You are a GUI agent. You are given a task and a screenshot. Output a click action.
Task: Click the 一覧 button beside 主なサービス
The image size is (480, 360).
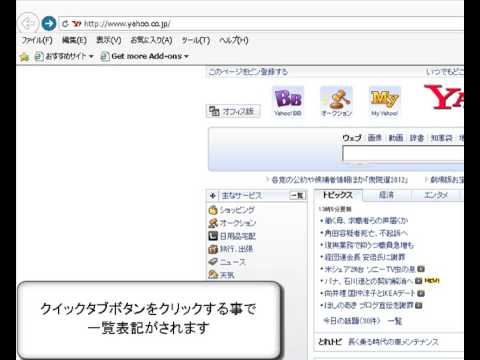(297, 196)
